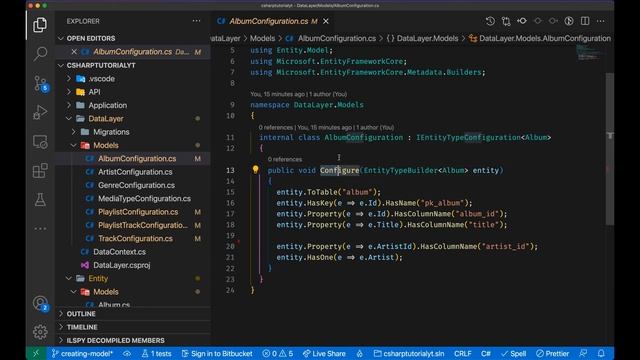Screen dimensions: 640x360
Task: Split the editor right
Action: 585,21
